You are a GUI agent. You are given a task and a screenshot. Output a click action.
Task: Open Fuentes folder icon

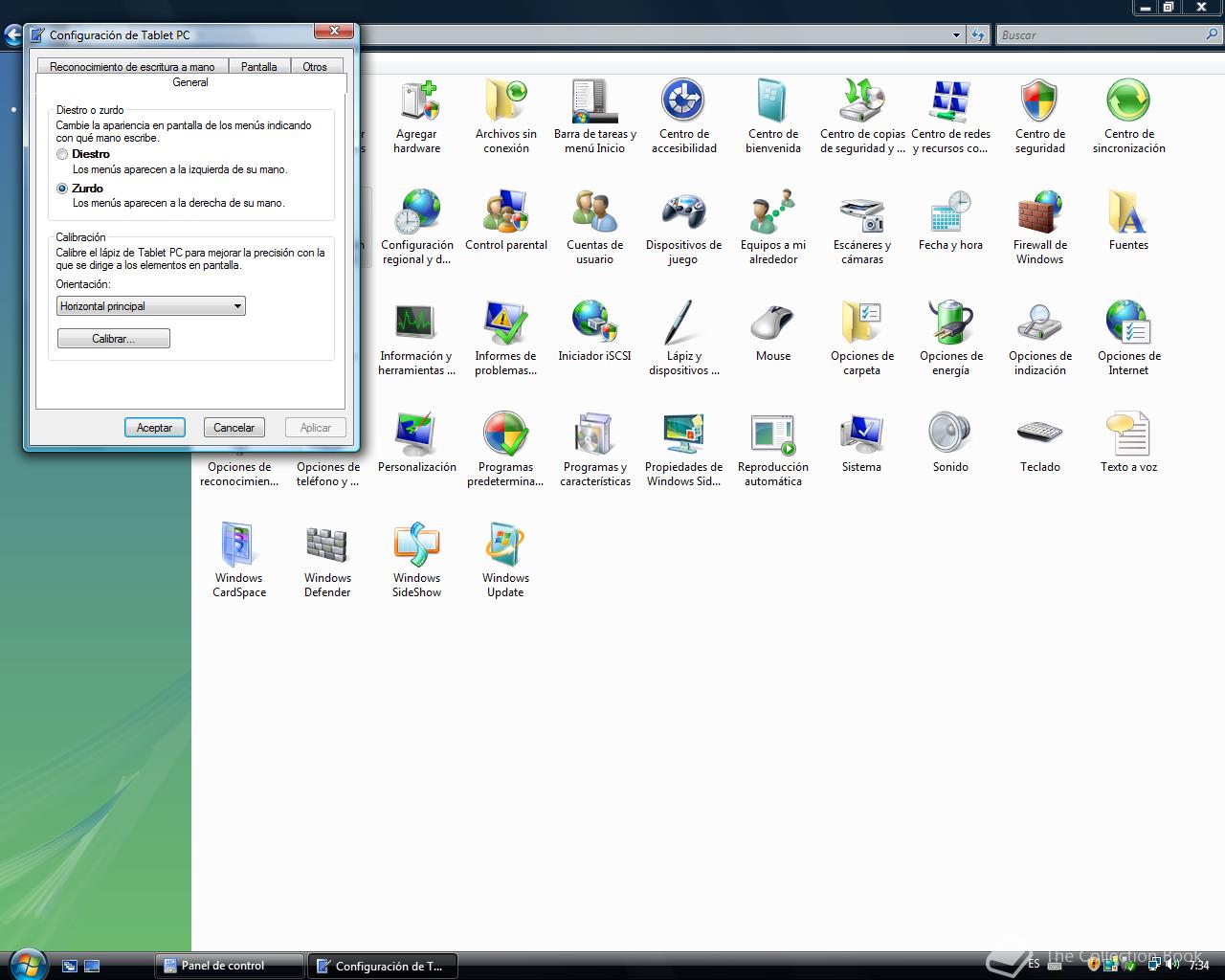point(1128,212)
